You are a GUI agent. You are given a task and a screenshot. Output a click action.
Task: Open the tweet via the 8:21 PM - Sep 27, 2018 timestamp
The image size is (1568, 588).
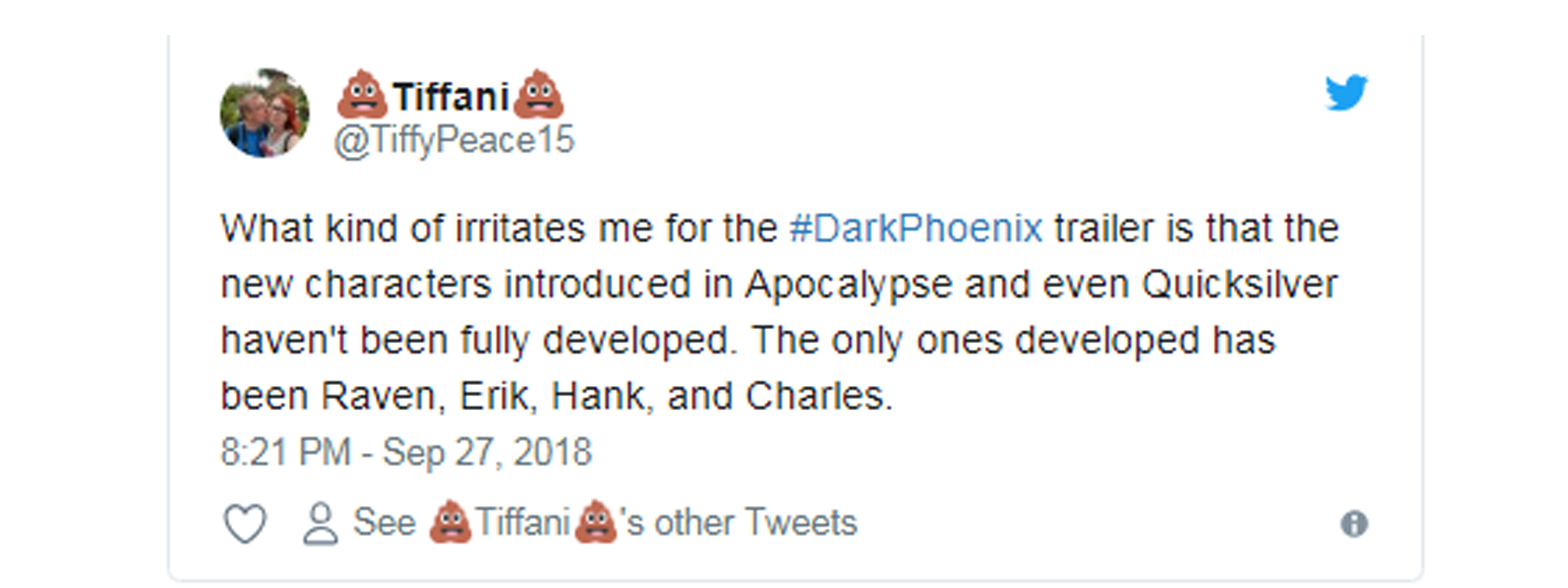(x=406, y=452)
